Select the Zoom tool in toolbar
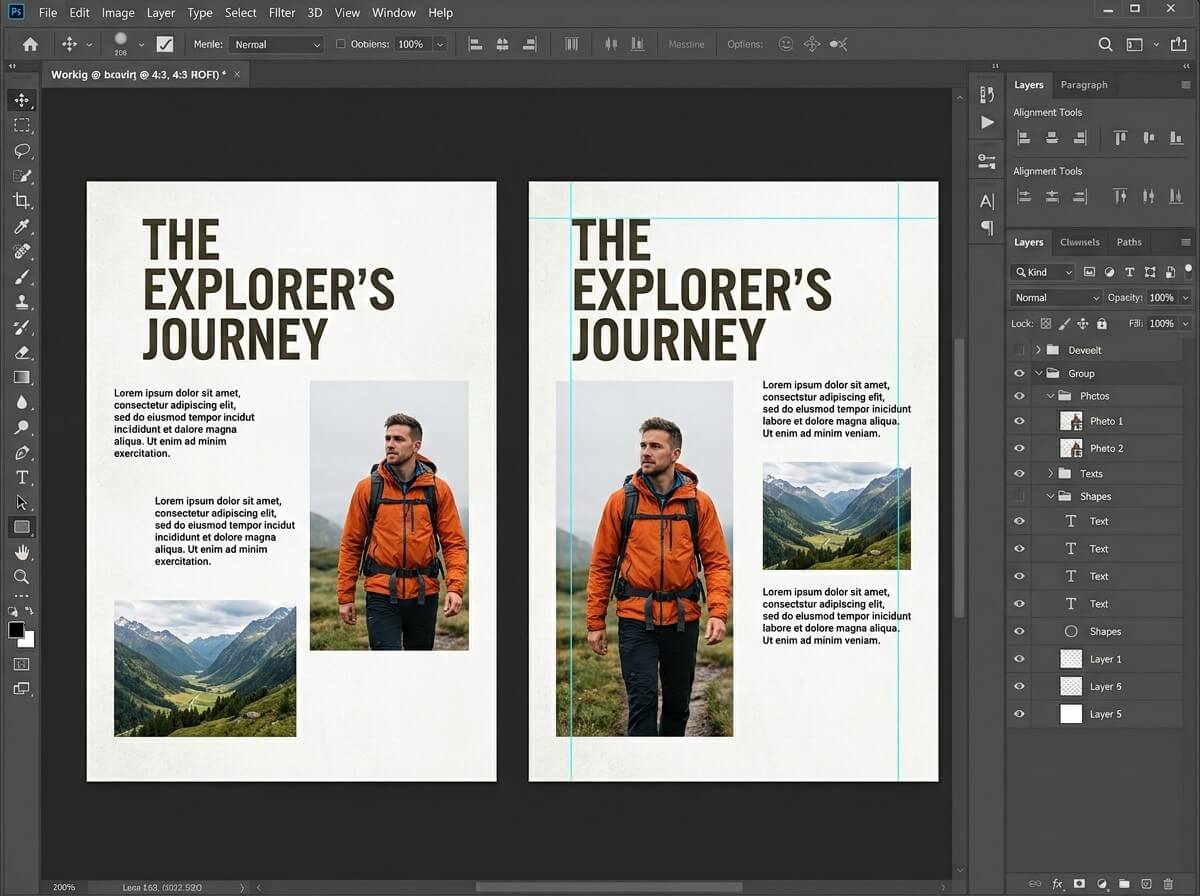The image size is (1200, 896). 22,577
